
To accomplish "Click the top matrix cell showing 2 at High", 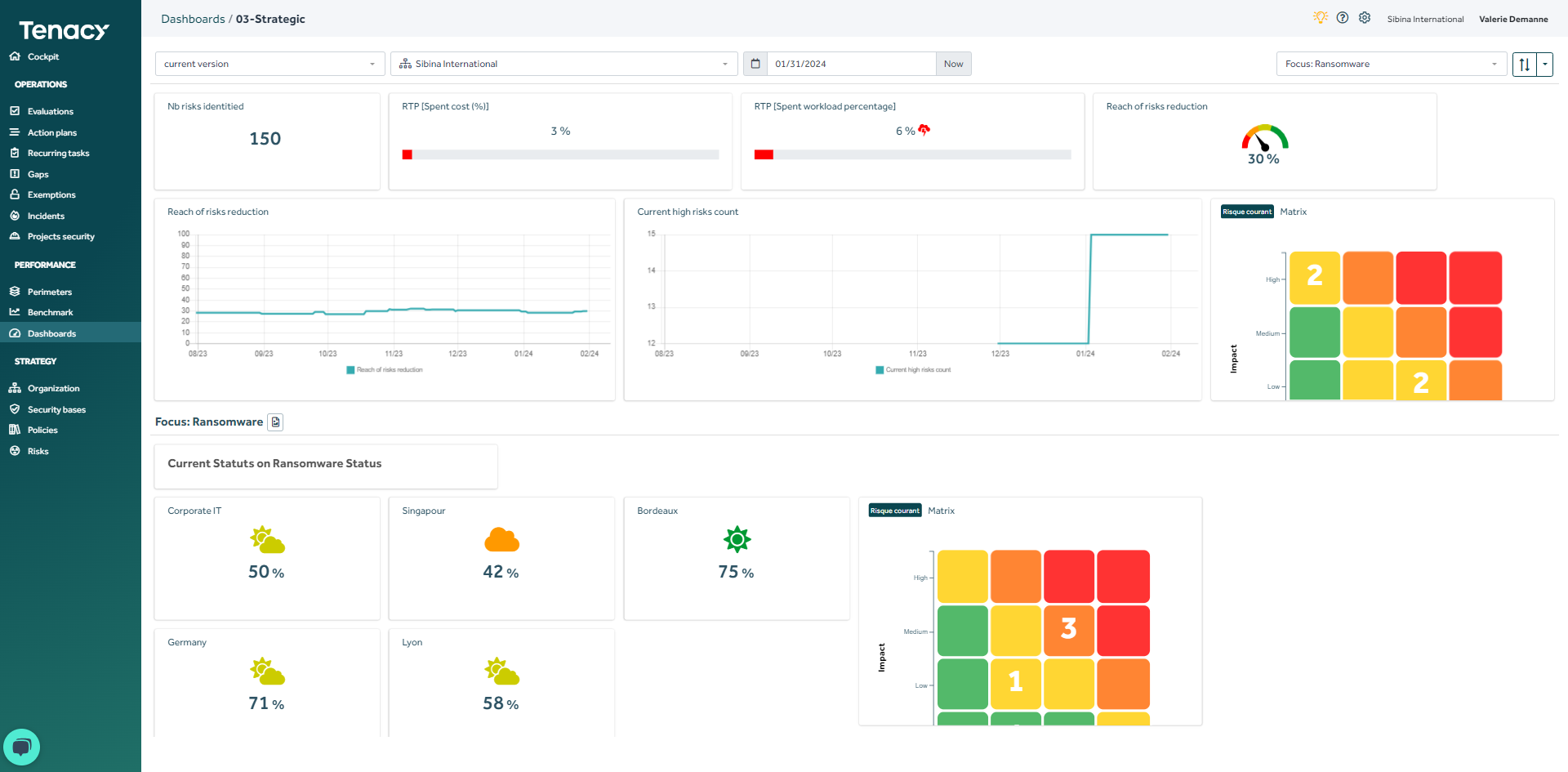I will click(1315, 277).
